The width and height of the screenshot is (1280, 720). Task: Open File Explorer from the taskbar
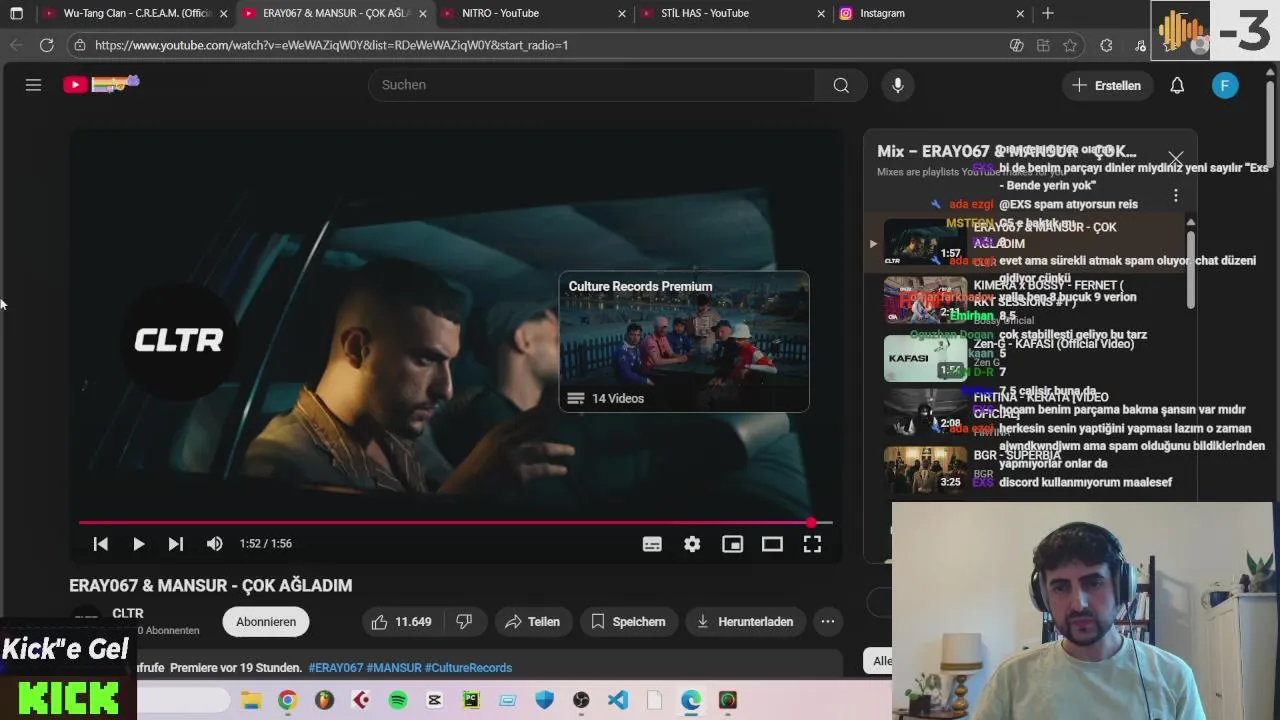tap(251, 700)
